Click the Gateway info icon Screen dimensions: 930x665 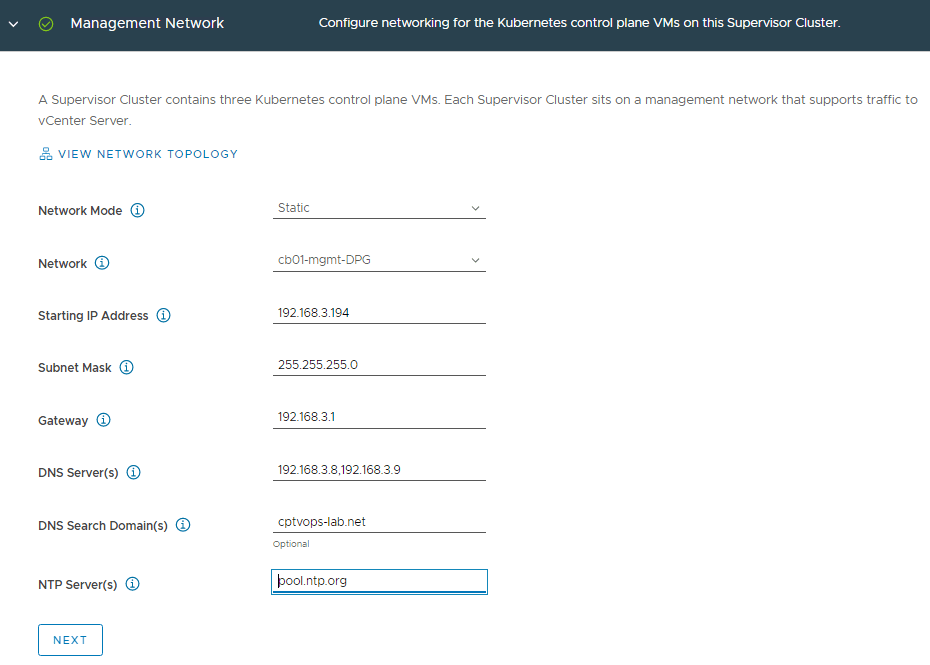(x=104, y=420)
